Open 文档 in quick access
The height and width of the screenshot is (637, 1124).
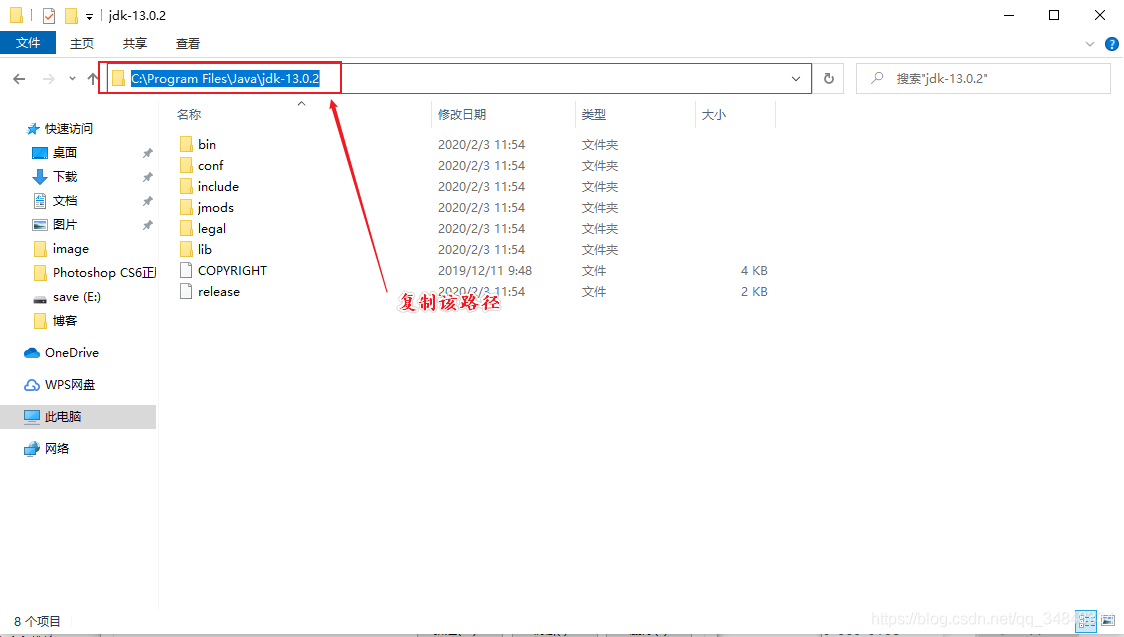[x=65, y=201]
